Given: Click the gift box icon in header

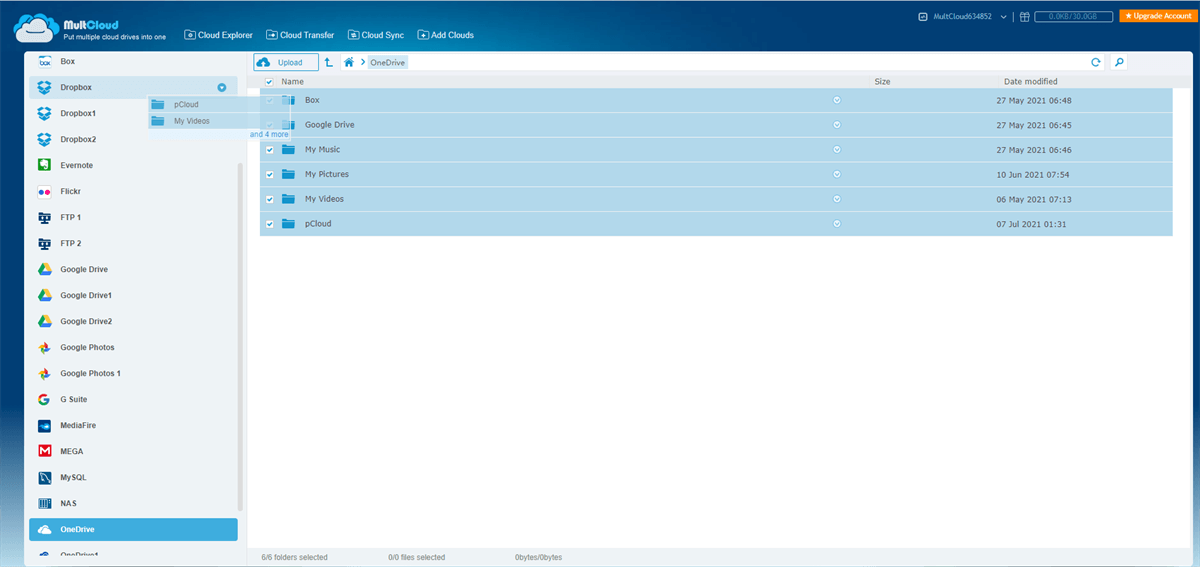Looking at the screenshot, I should coord(1025,17).
